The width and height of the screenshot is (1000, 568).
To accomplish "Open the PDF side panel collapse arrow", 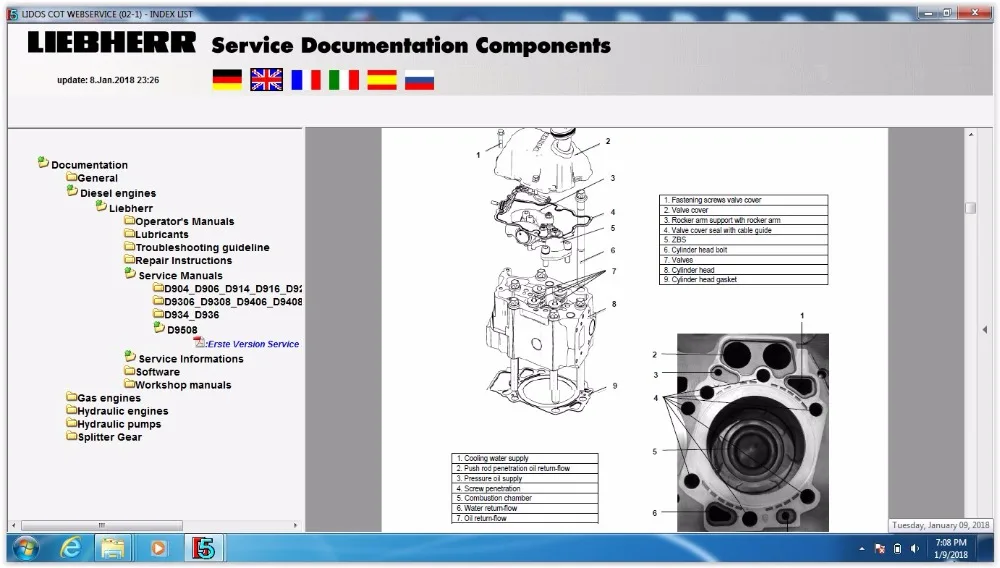I will click(x=985, y=330).
